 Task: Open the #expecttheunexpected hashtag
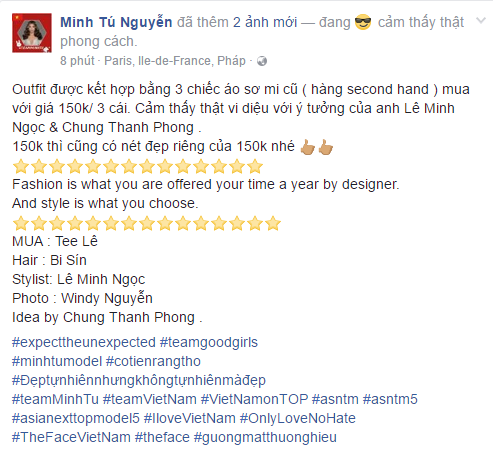point(84,342)
